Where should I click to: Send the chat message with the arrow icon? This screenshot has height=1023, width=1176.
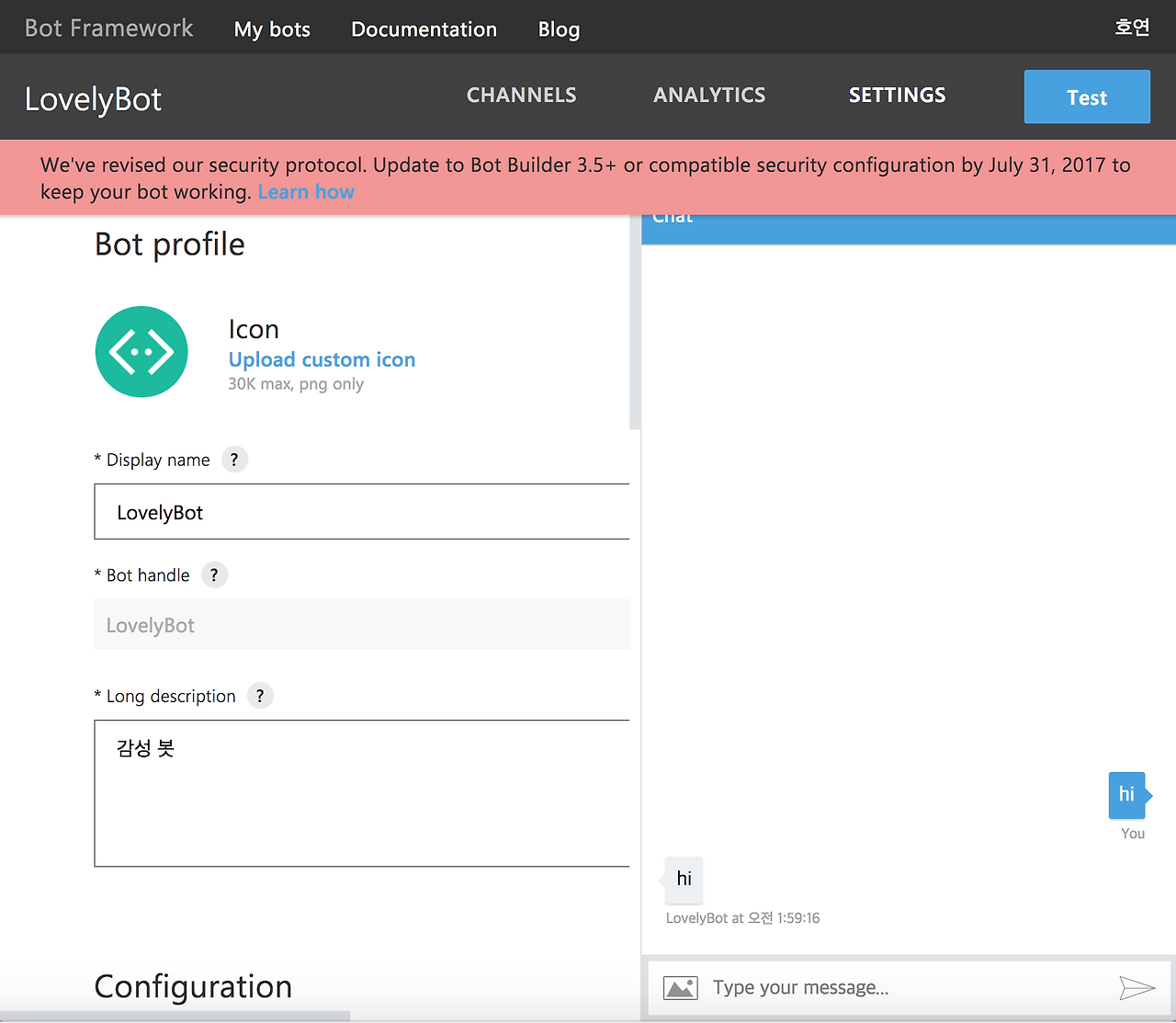[1136, 988]
